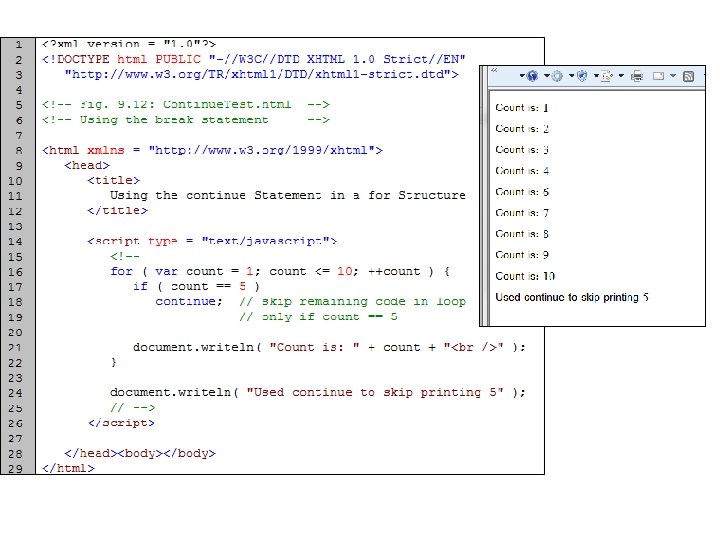Click the "<head>" tag on line 9
Screen dimensions: 720x540
point(87,165)
